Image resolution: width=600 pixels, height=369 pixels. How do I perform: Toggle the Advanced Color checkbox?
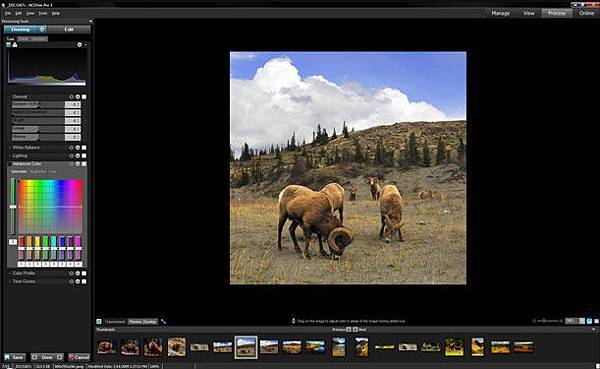(84, 164)
